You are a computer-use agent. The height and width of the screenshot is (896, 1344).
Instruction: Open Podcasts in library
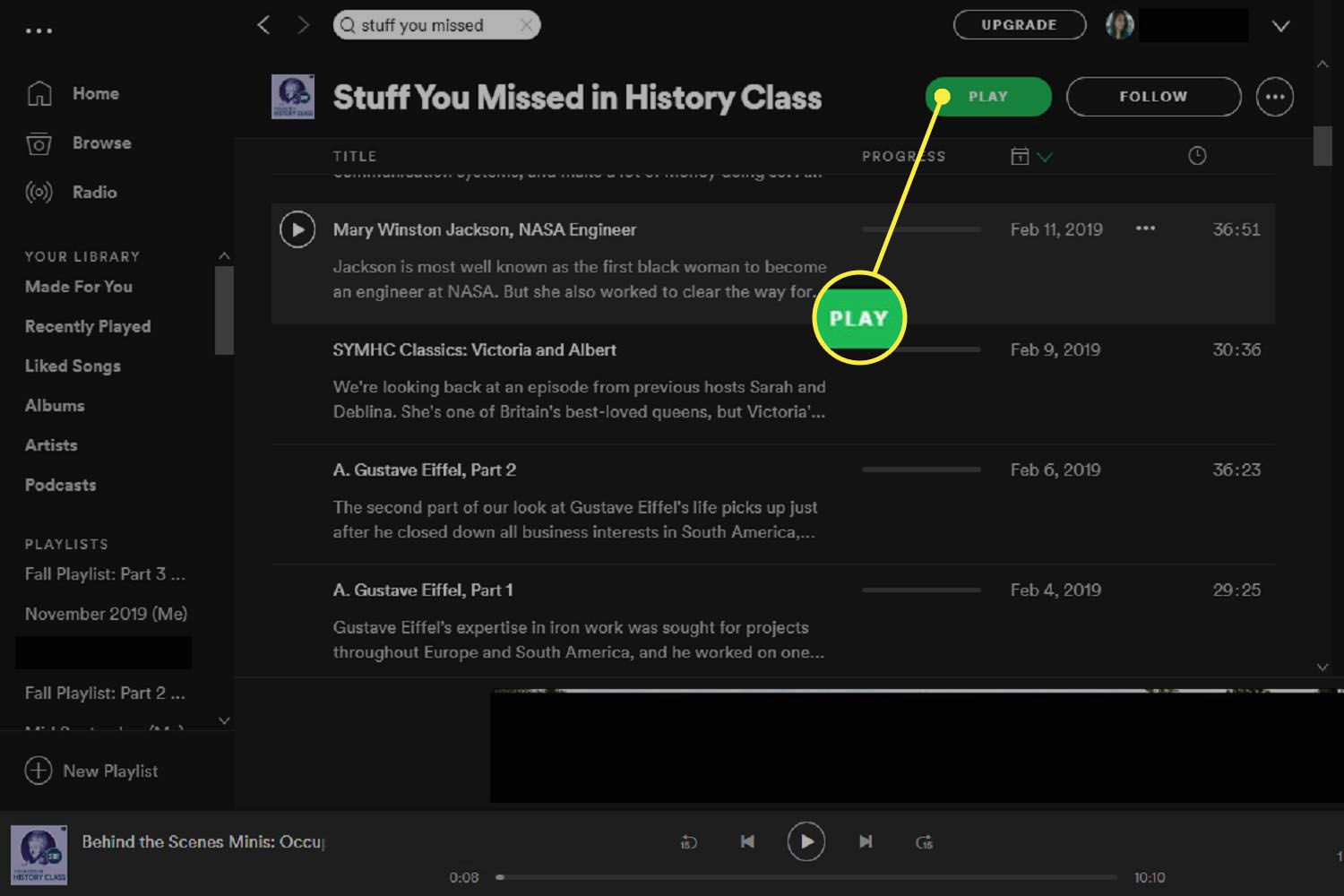(60, 485)
